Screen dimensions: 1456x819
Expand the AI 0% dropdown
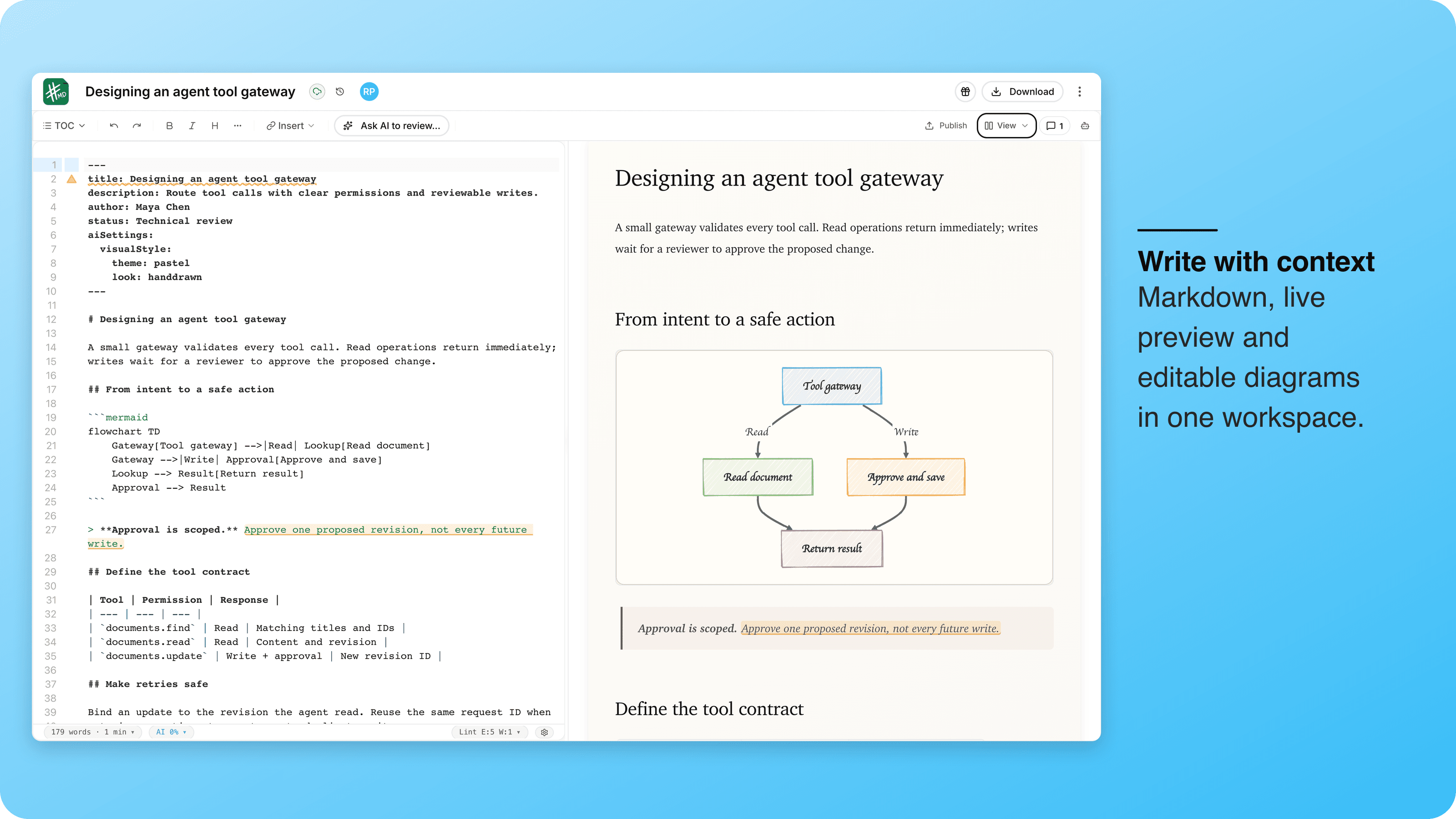tap(171, 732)
